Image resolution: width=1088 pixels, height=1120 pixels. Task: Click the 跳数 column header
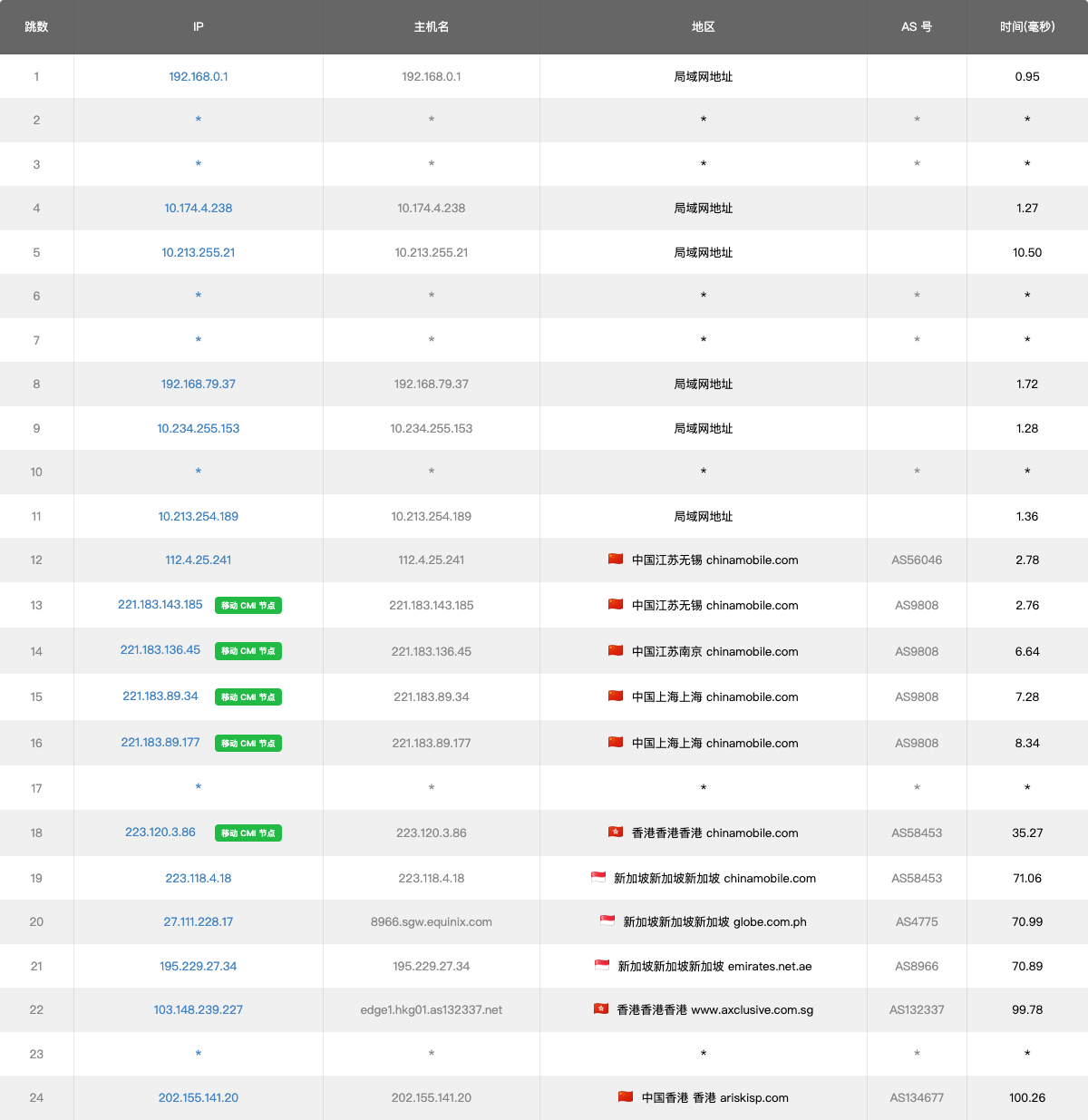coord(36,26)
